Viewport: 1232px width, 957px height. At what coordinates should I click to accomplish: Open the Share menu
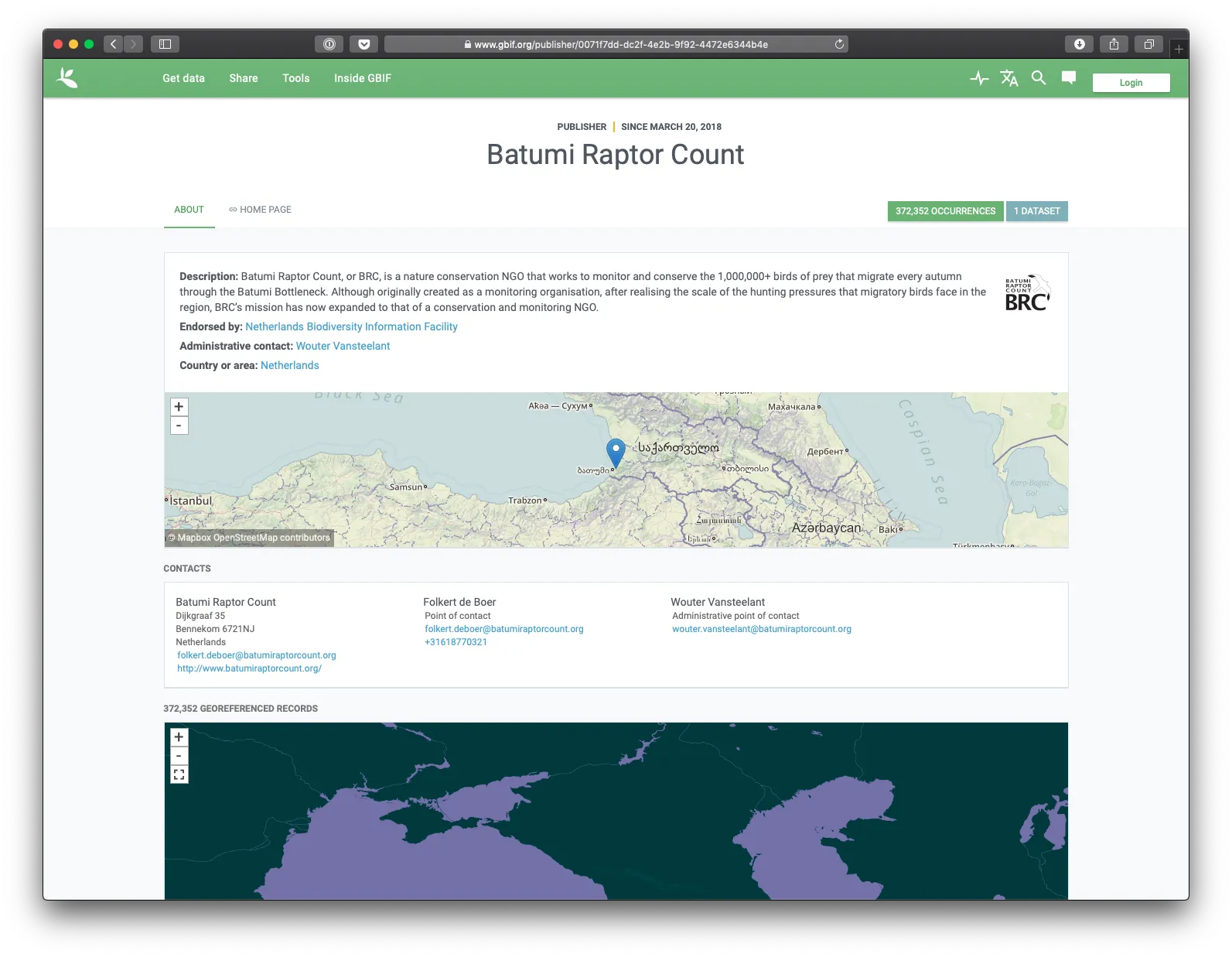point(244,78)
